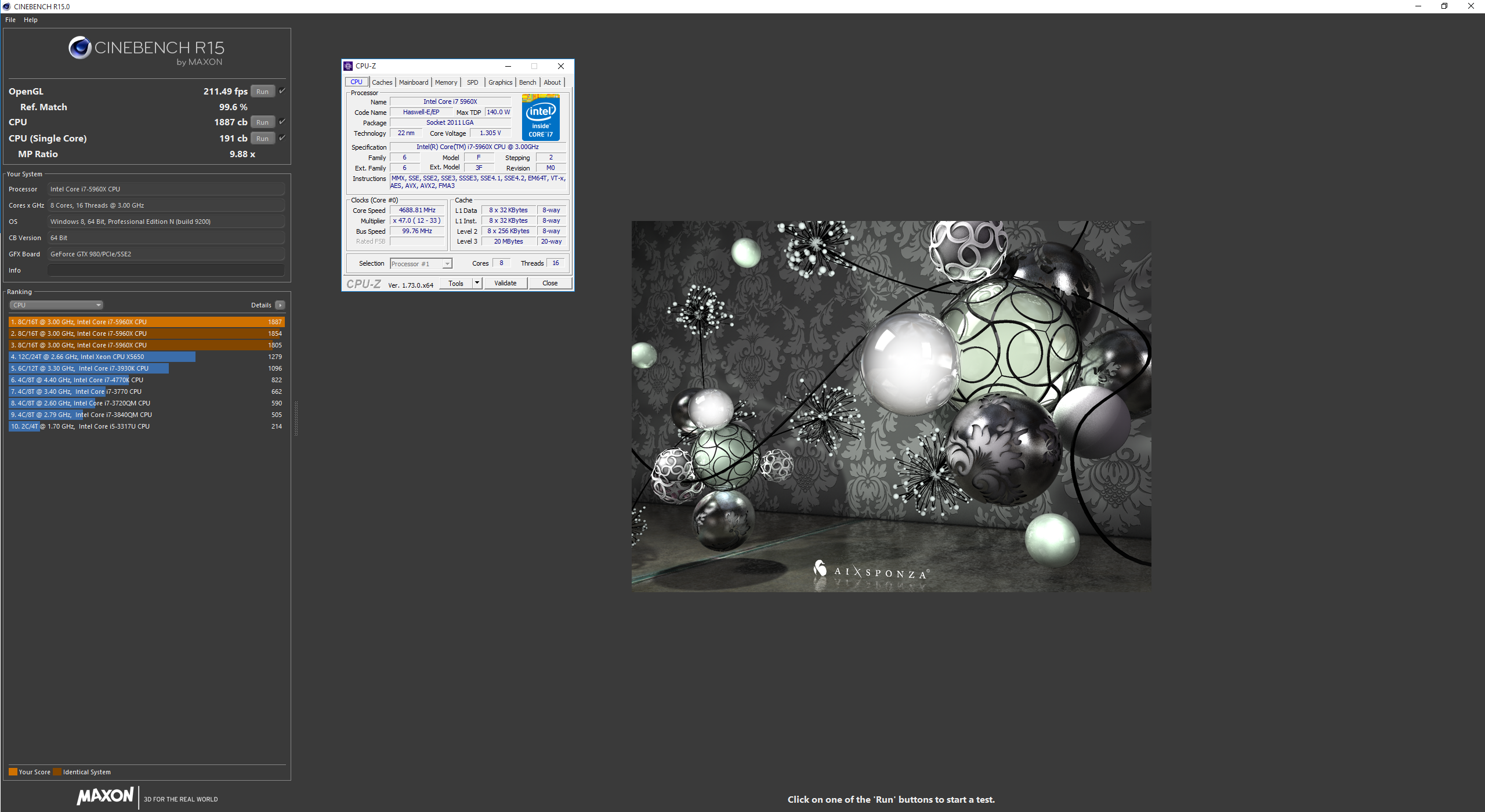Click the rendered scene preview image
This screenshot has height=812, width=1485.
[x=891, y=406]
